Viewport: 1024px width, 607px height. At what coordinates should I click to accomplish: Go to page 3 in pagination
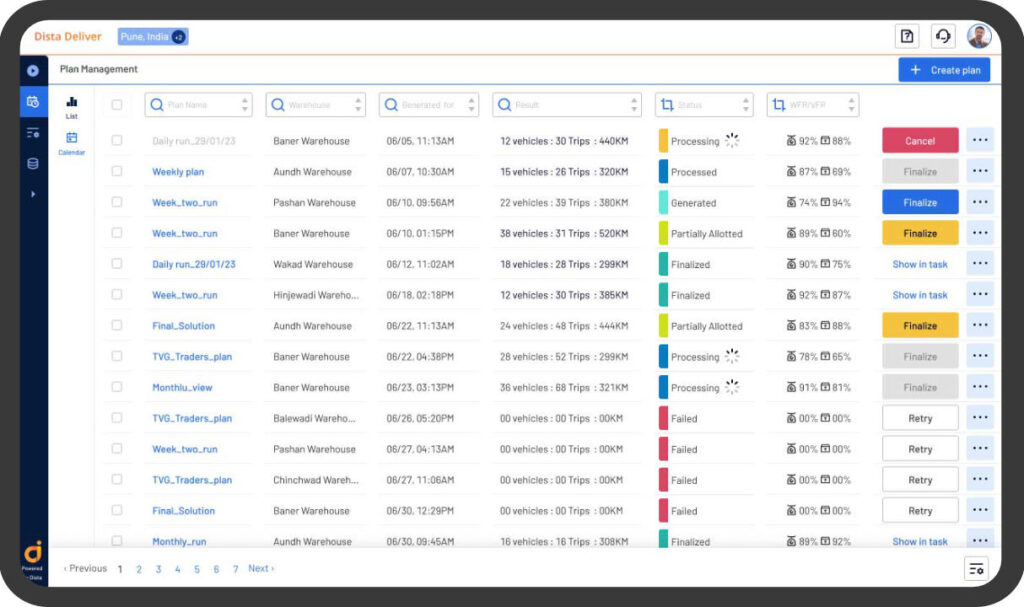point(157,568)
